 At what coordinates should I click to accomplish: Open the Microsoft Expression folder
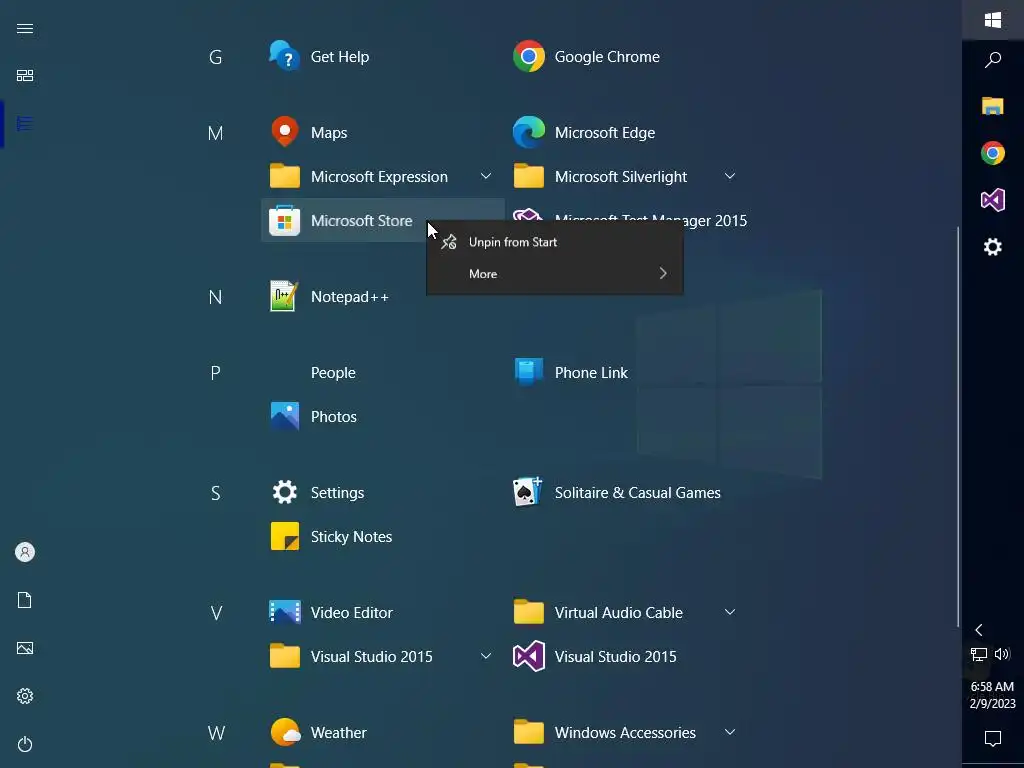pos(383,176)
